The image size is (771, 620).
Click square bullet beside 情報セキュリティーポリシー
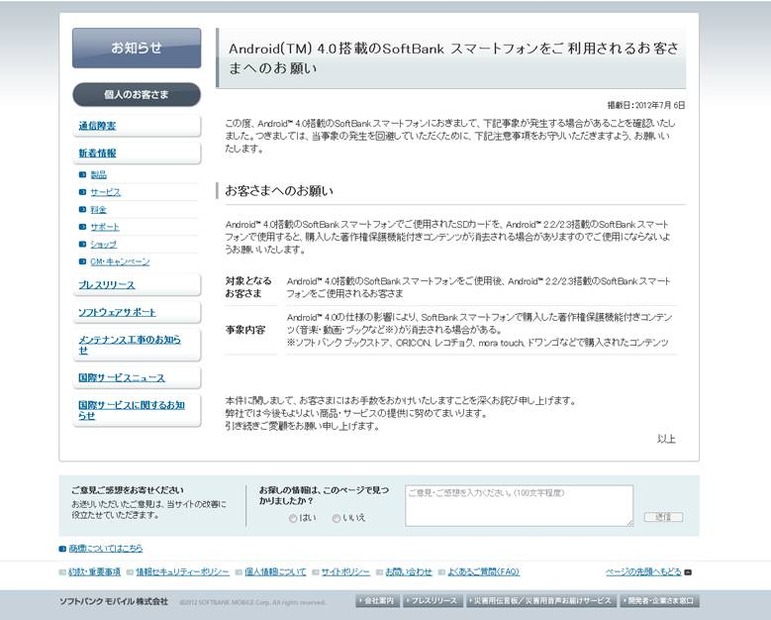coord(130,572)
